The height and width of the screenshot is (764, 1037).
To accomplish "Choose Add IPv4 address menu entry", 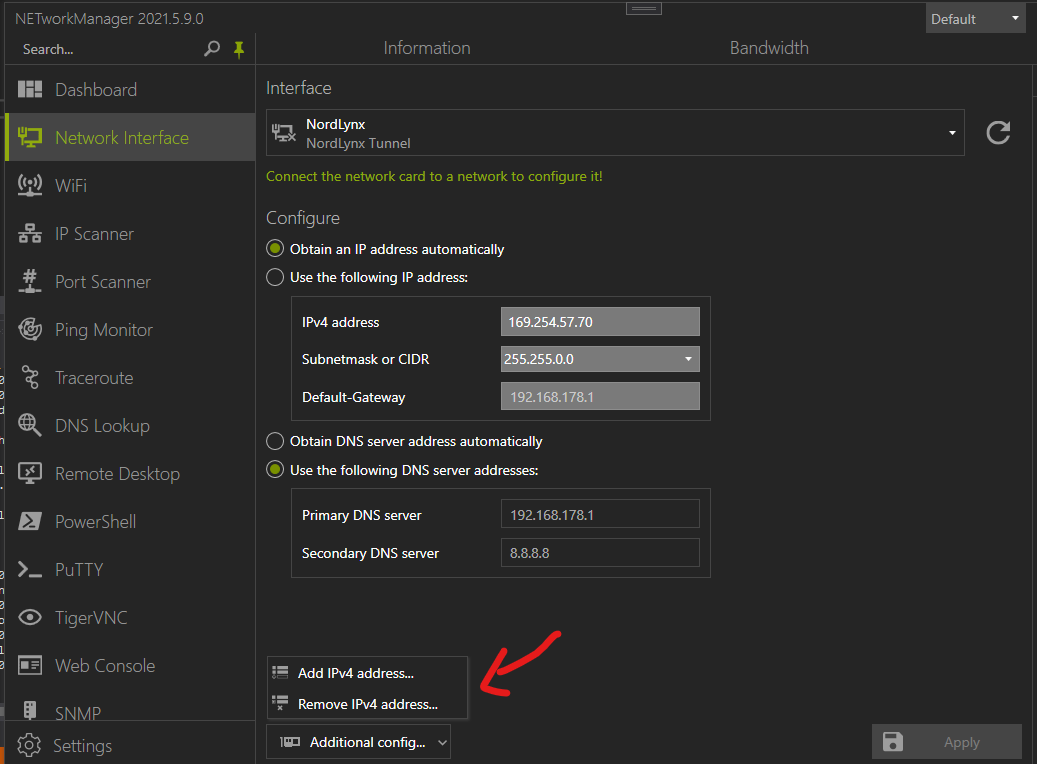I will (x=367, y=673).
